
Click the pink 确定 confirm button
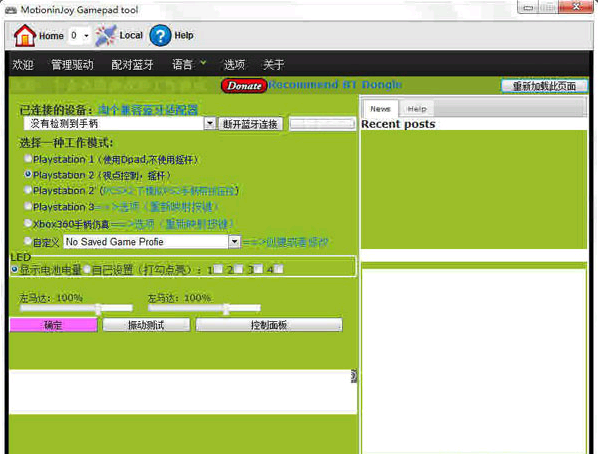[x=53, y=325]
